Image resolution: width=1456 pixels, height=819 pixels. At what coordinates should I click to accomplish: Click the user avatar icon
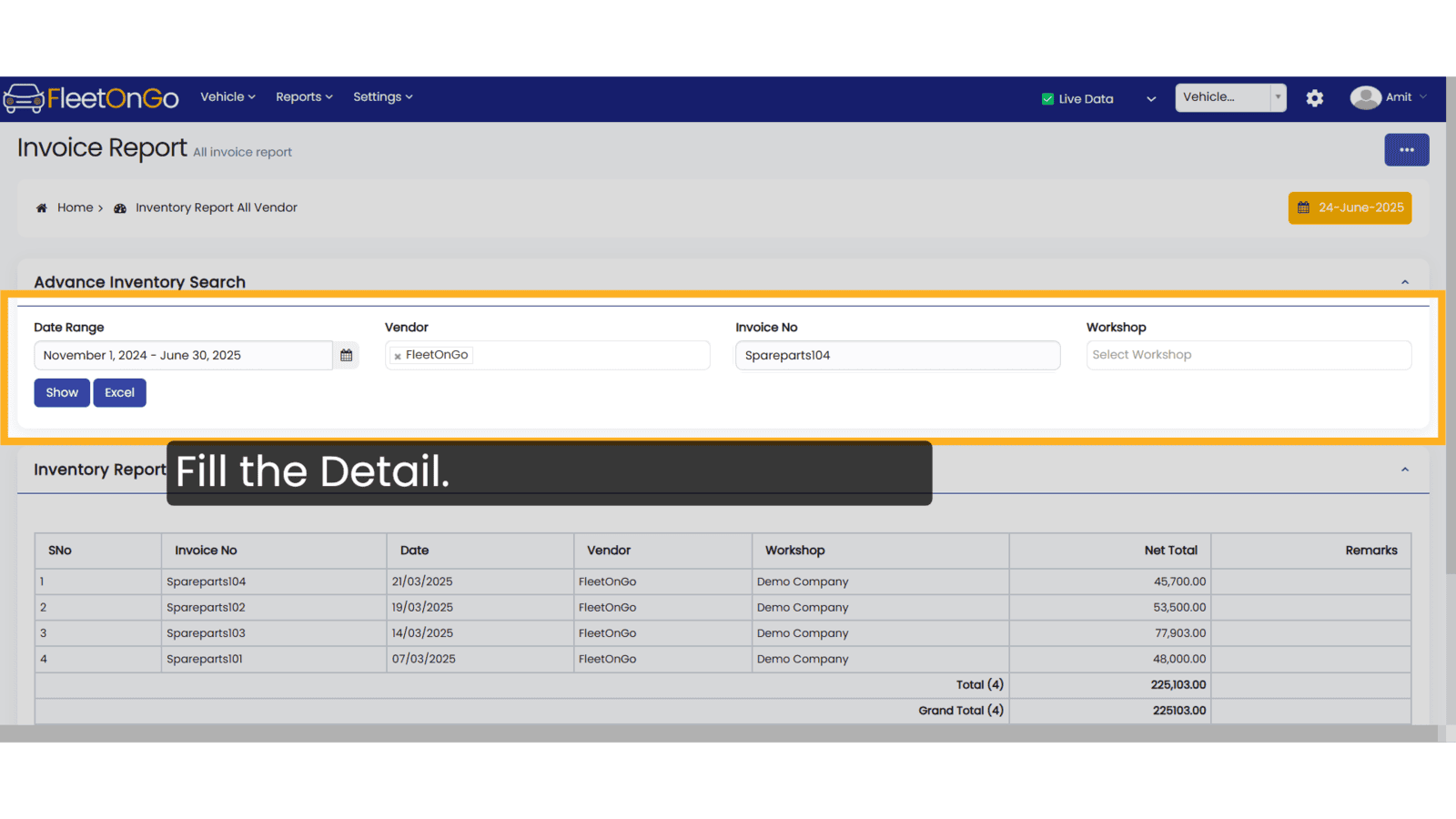click(1365, 97)
